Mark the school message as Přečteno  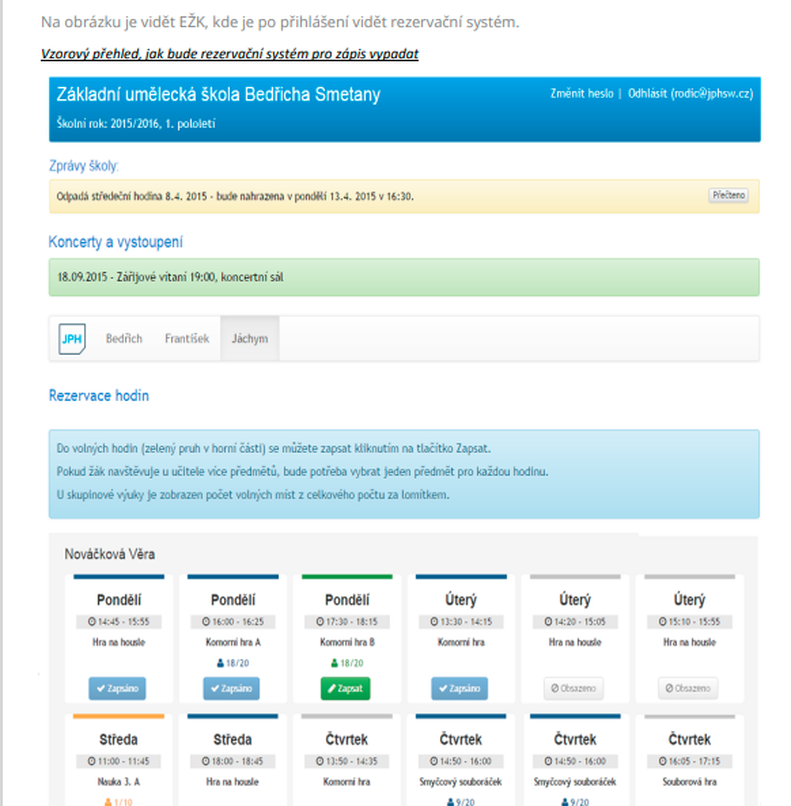click(728, 195)
